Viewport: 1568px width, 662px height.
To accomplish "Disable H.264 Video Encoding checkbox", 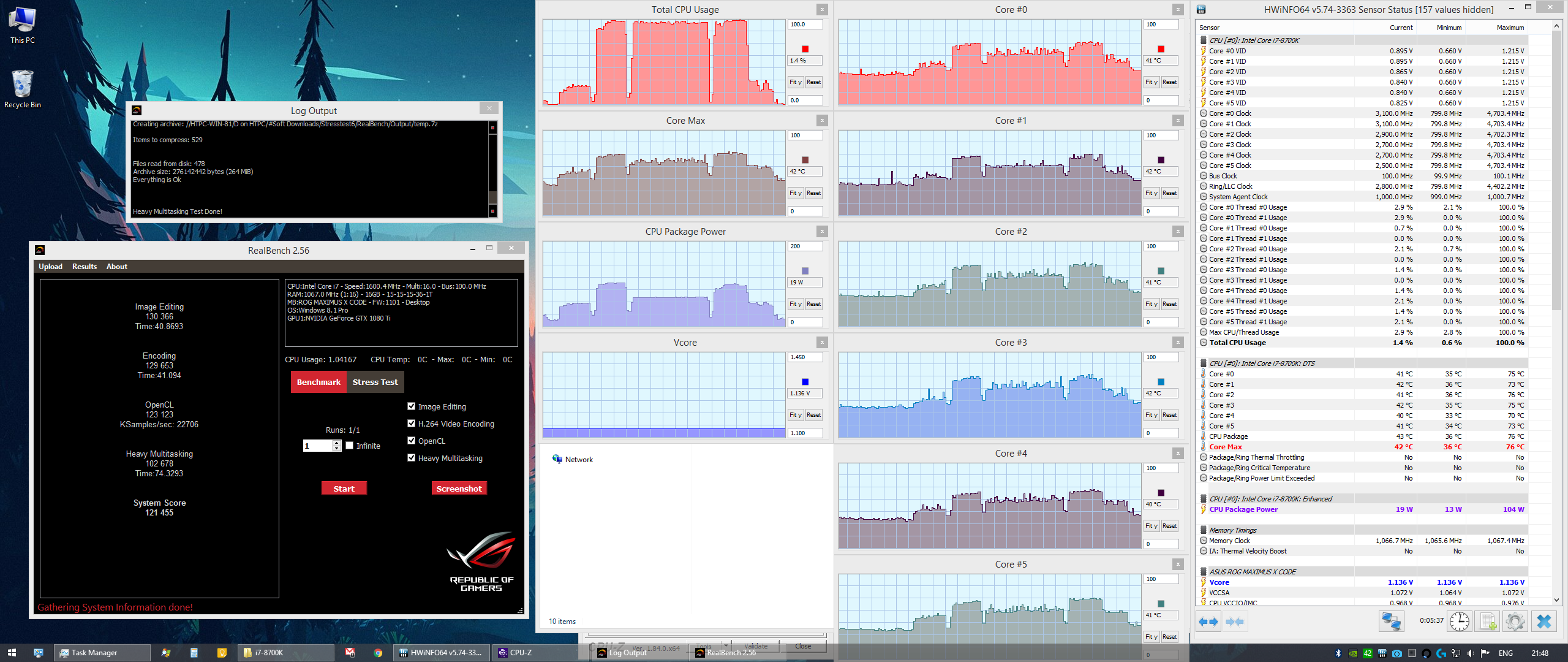I will point(412,424).
